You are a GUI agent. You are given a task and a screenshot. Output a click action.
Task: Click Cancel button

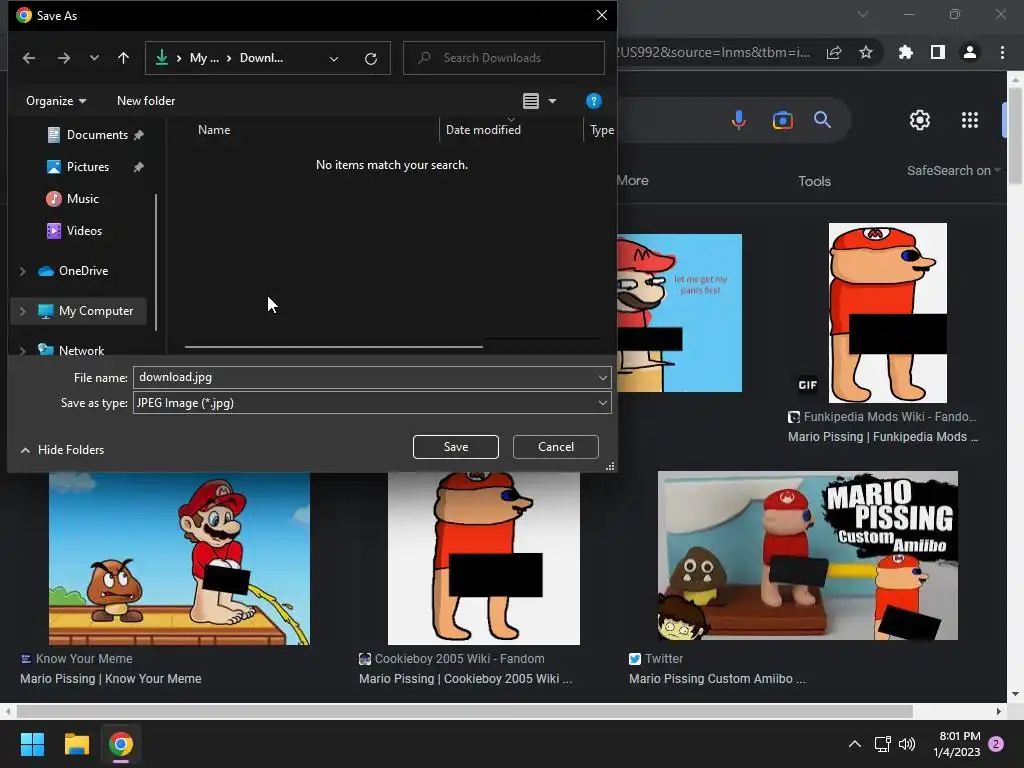pyautogui.click(x=556, y=447)
